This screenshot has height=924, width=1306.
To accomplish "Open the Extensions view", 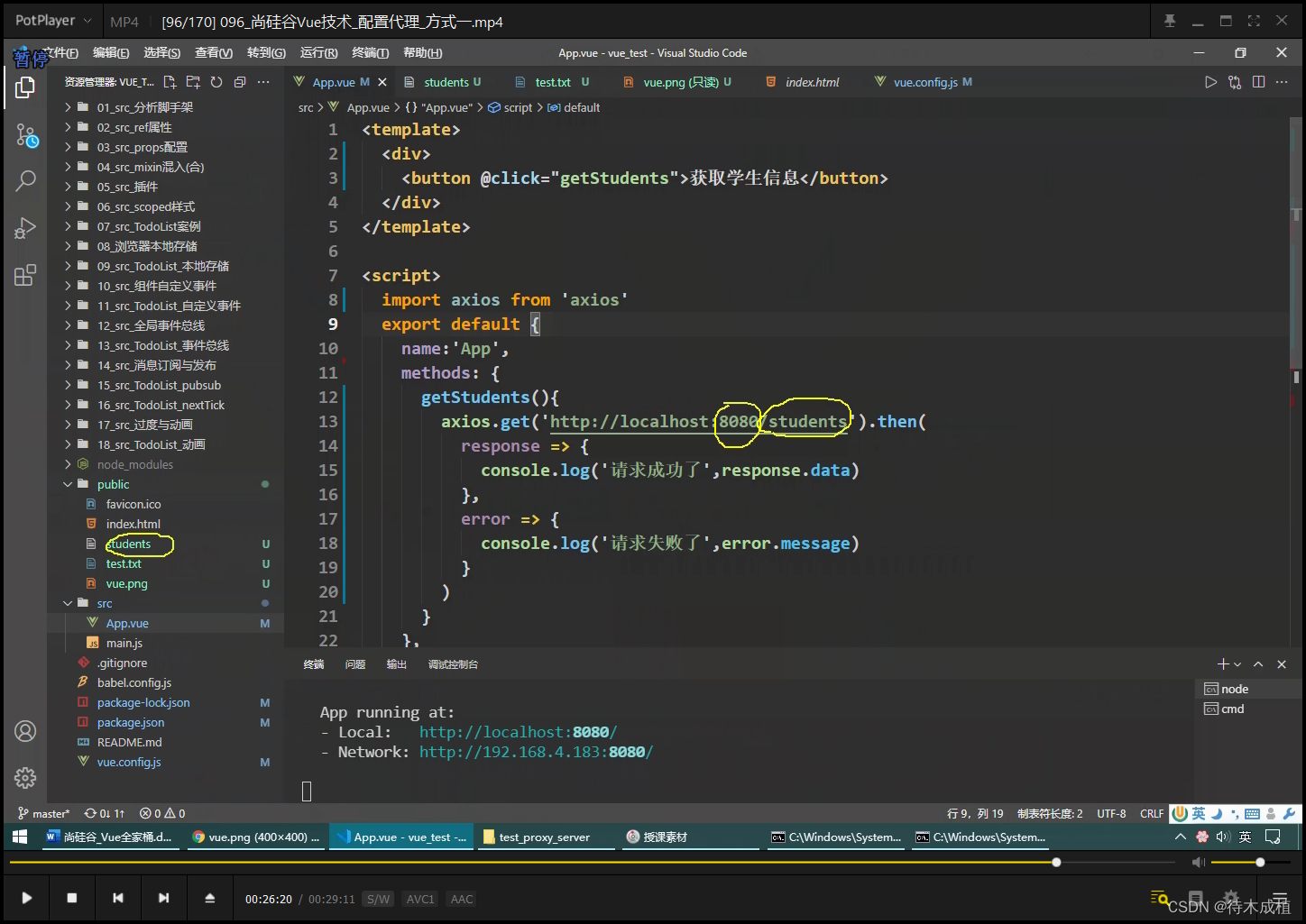I will point(25,275).
